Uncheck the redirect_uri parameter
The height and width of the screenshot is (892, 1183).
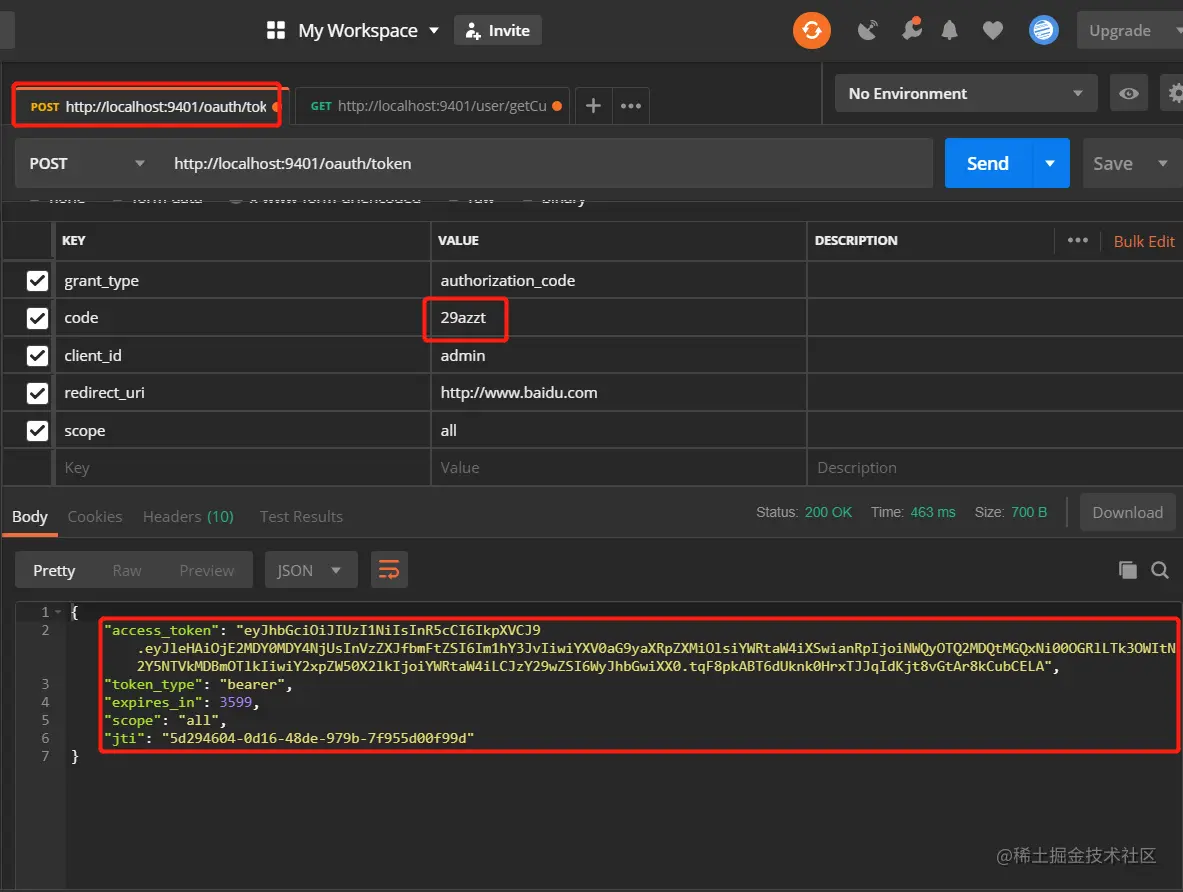tap(37, 393)
